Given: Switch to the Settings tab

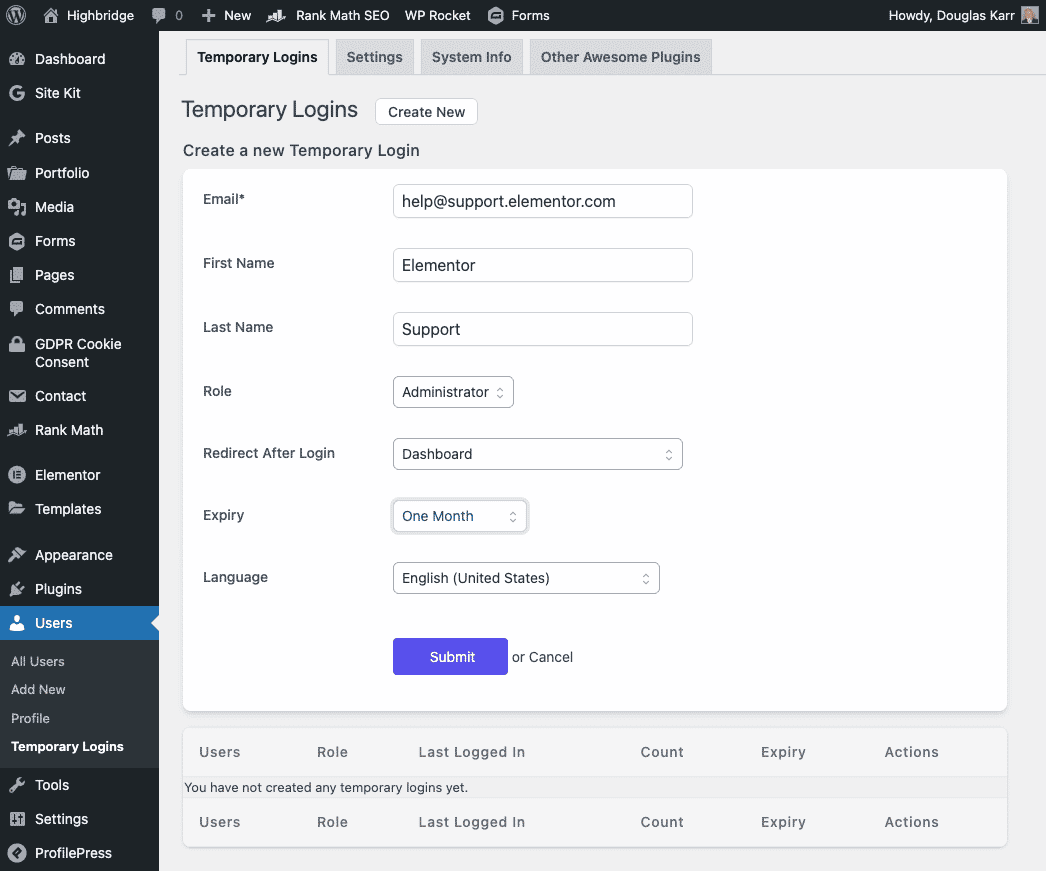Looking at the screenshot, I should (x=374, y=57).
